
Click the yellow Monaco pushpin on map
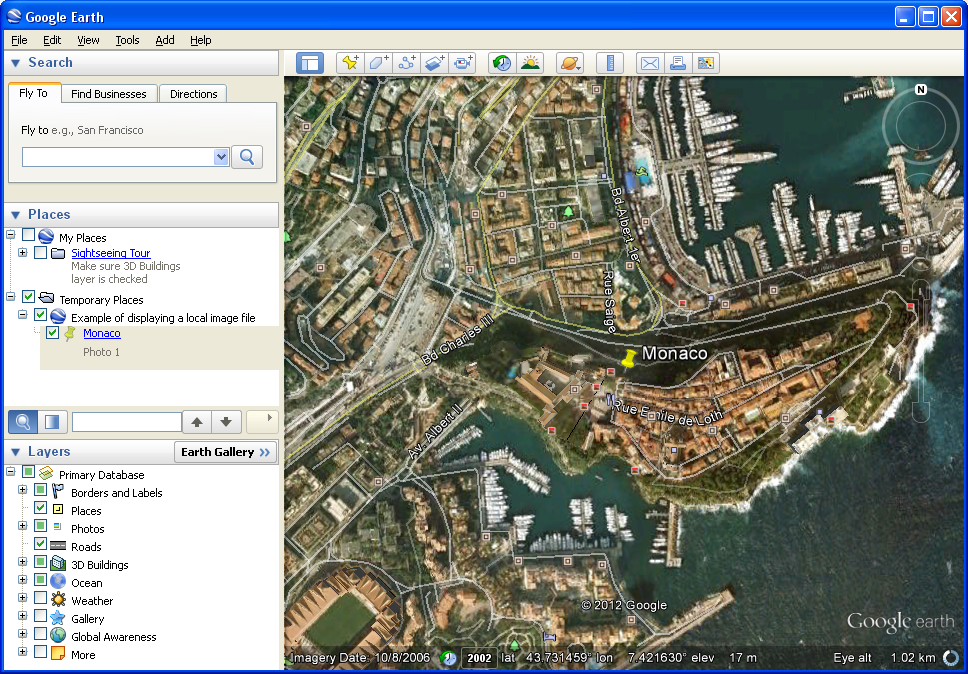tap(628, 359)
